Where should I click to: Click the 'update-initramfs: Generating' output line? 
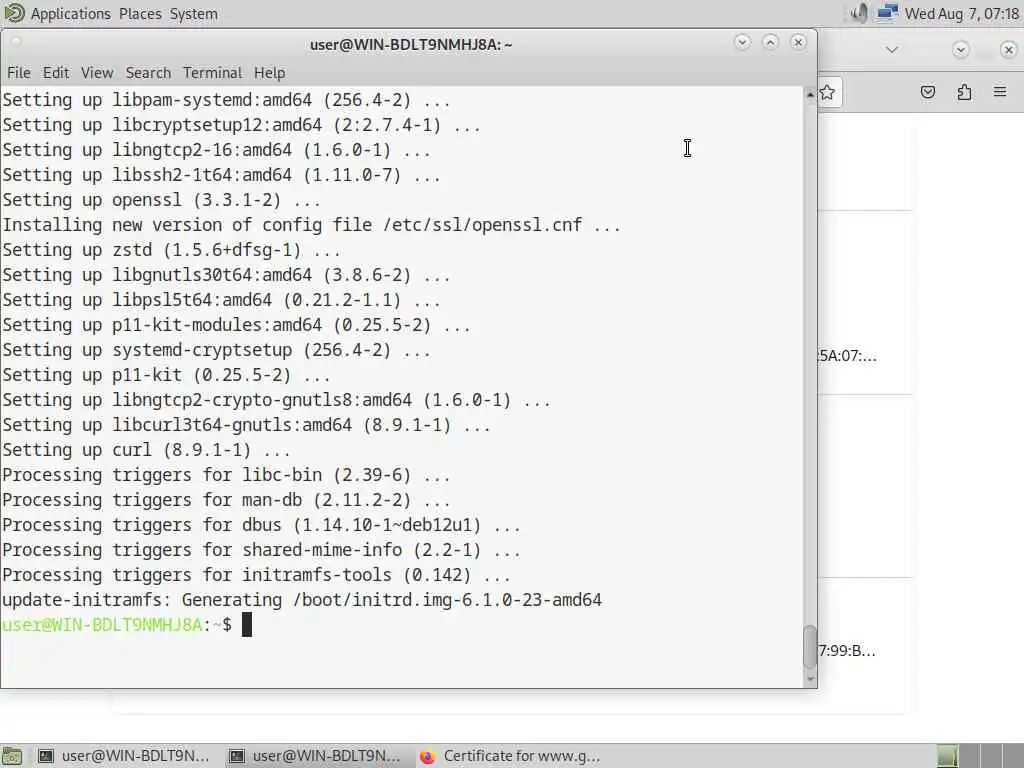point(302,600)
